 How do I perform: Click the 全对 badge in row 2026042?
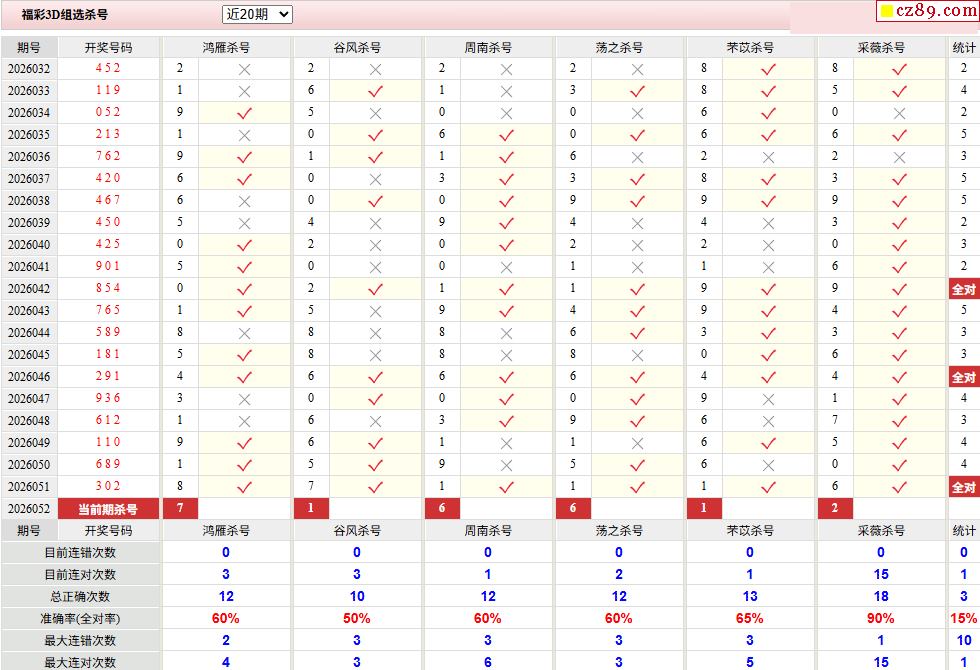[964, 289]
